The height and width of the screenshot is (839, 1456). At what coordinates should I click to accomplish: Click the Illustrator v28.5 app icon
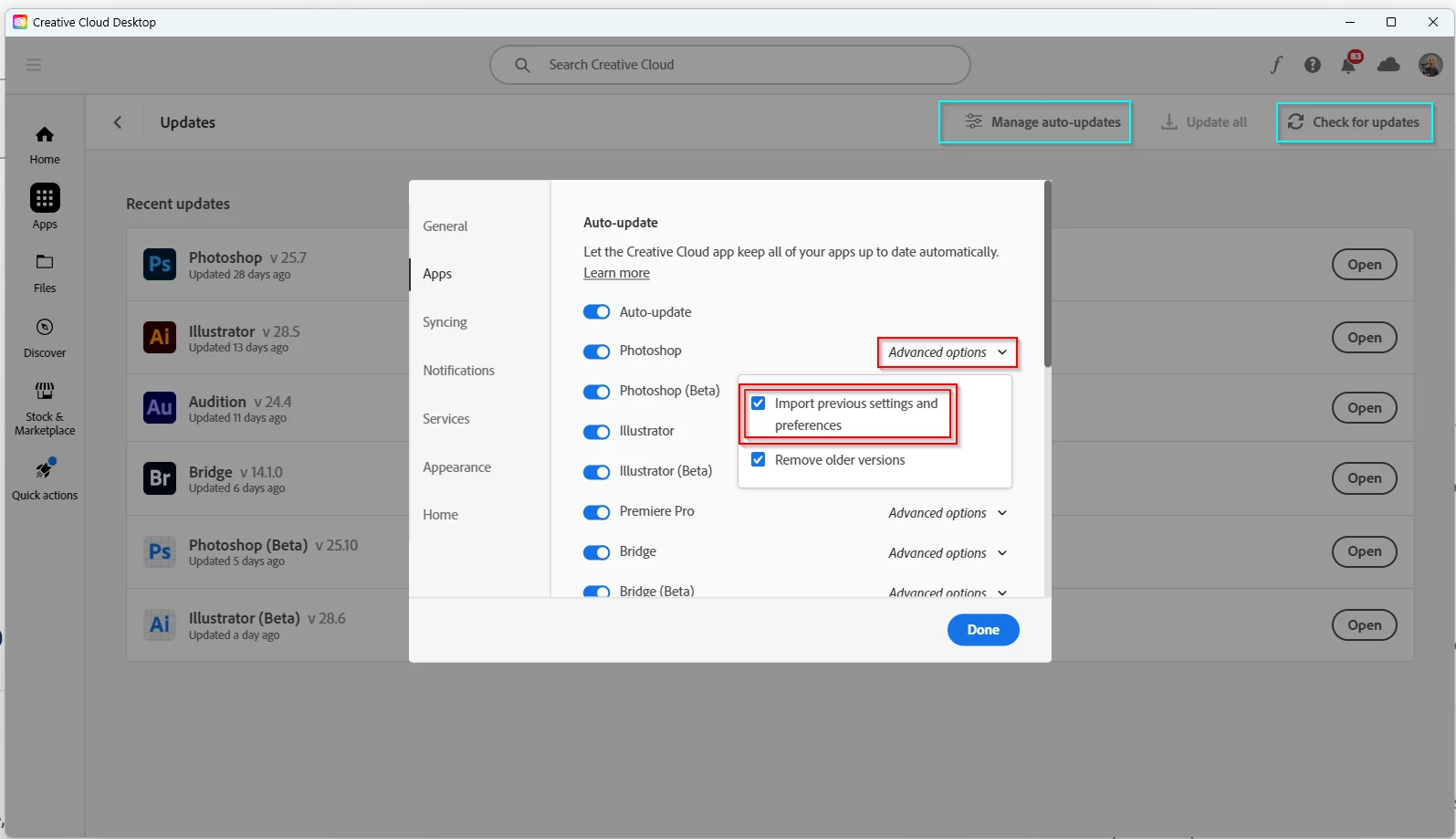pyautogui.click(x=160, y=337)
